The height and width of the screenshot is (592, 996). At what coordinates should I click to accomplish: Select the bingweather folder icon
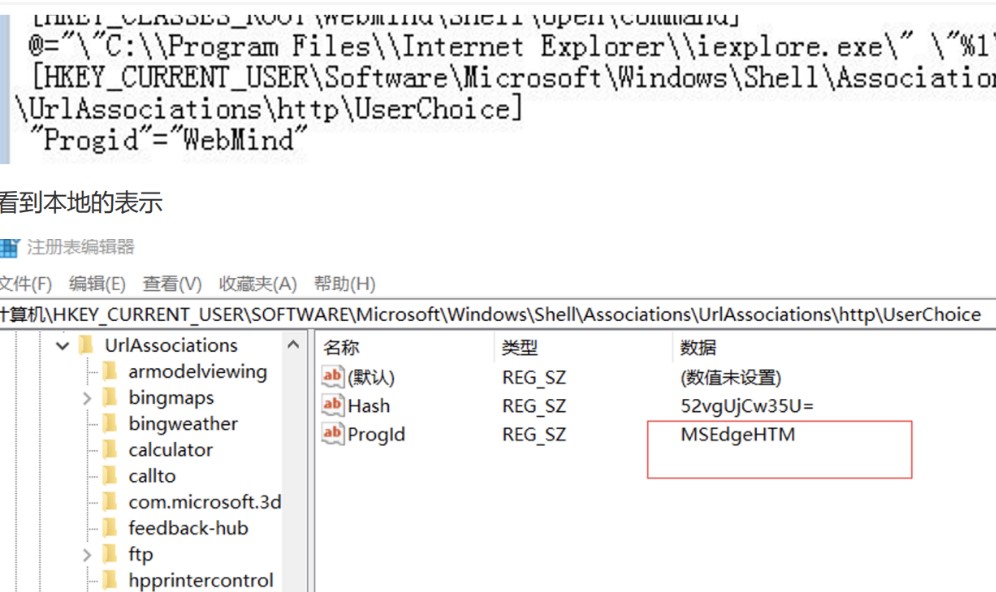[x=110, y=424]
